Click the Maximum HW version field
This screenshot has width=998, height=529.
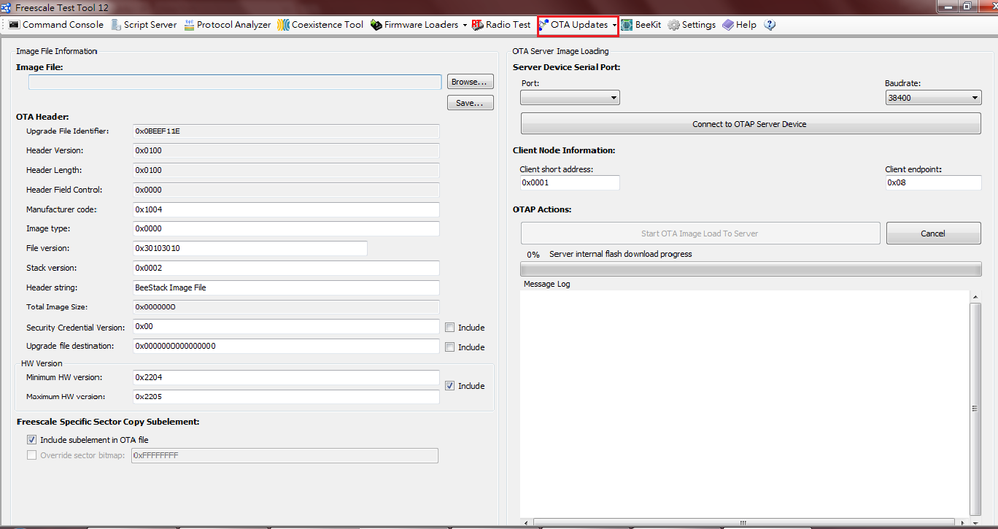[286, 397]
